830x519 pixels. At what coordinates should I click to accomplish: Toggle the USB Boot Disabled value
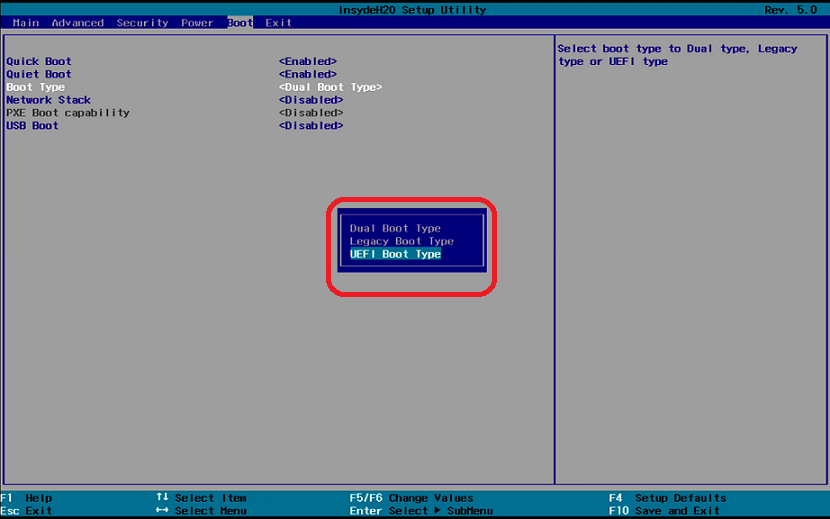pos(310,126)
